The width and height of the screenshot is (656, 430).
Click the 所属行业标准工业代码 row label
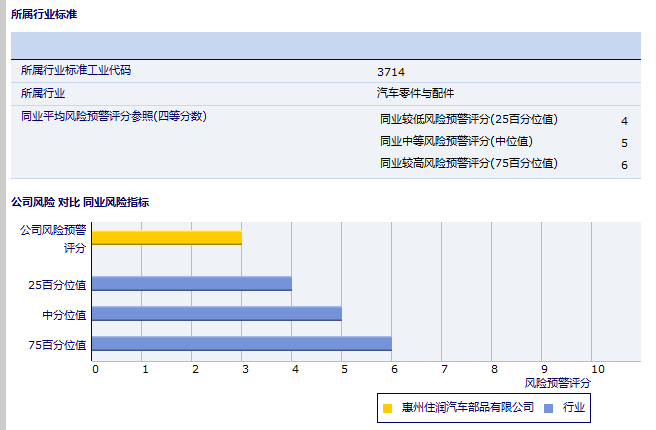click(76, 71)
